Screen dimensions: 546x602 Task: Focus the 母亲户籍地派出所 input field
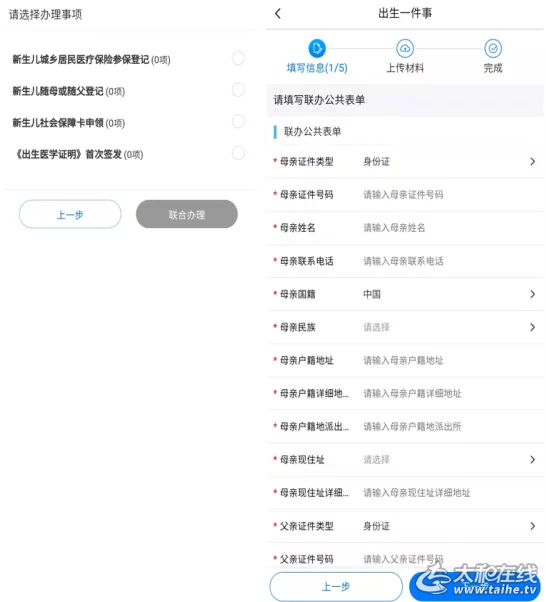pyautogui.click(x=412, y=426)
